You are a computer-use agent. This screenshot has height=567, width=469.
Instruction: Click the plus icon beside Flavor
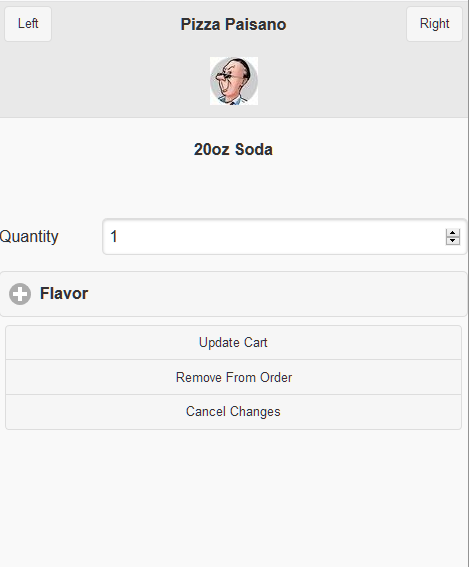click(20, 294)
